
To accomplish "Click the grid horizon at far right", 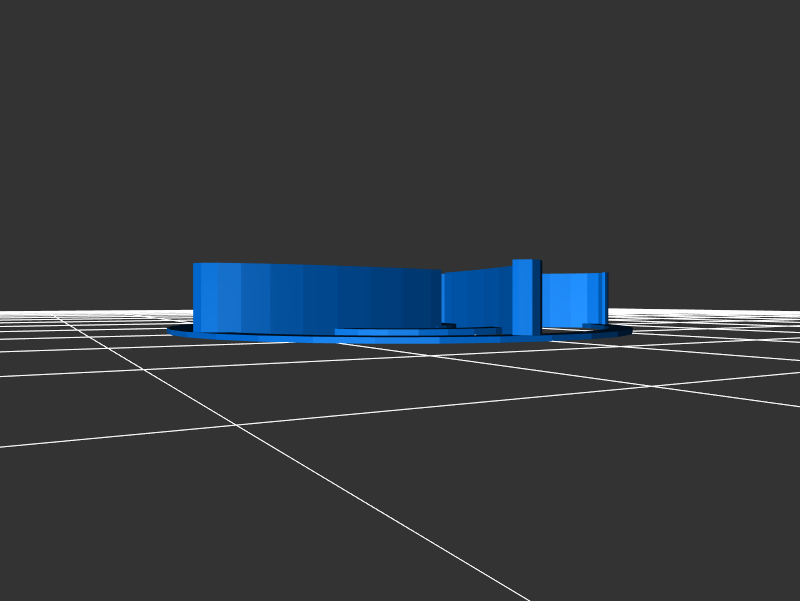I will (780, 313).
